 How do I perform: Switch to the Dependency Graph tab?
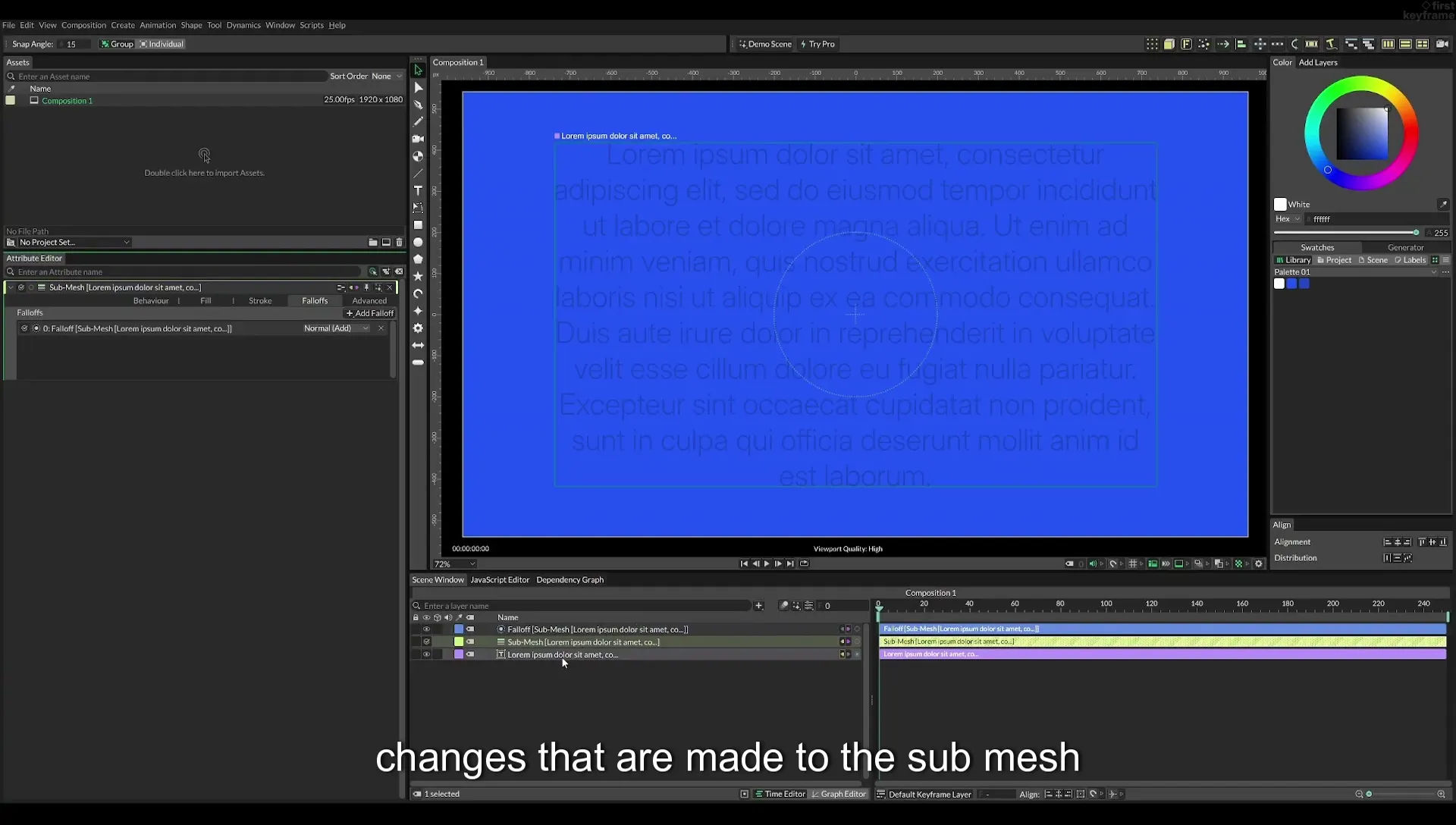click(x=570, y=580)
